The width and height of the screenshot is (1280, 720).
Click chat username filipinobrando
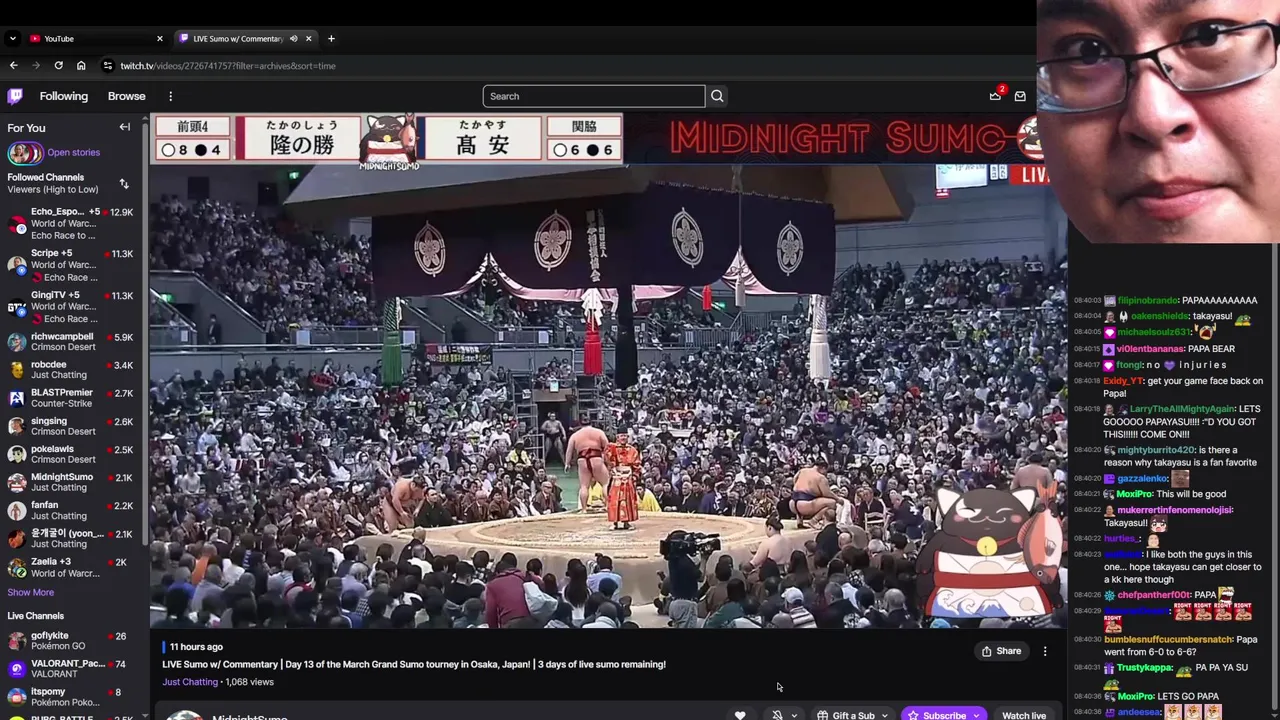[x=1147, y=300]
